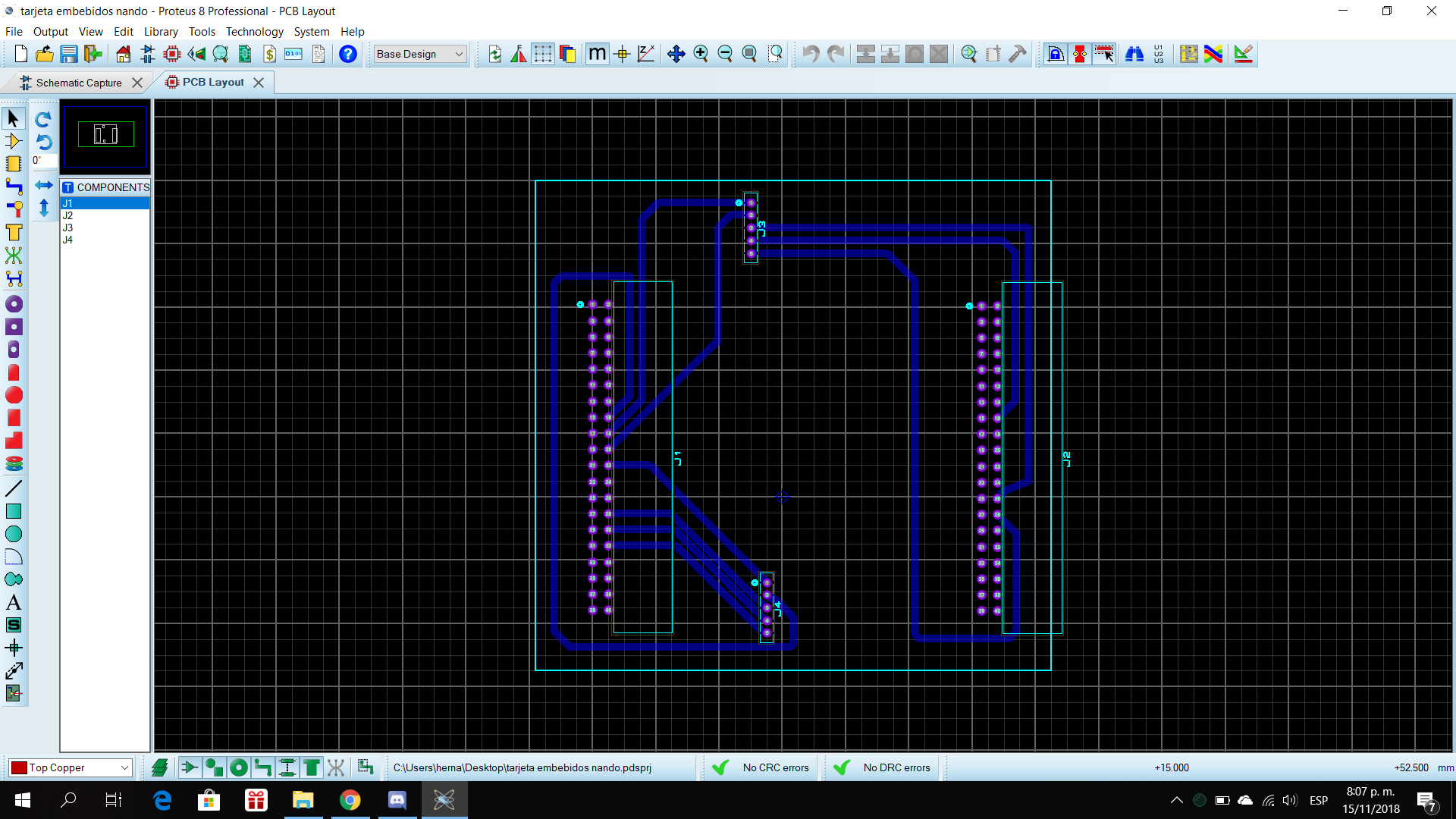This screenshot has height=819, width=1456.
Task: Select the Via mode tool
Action: click(14, 209)
